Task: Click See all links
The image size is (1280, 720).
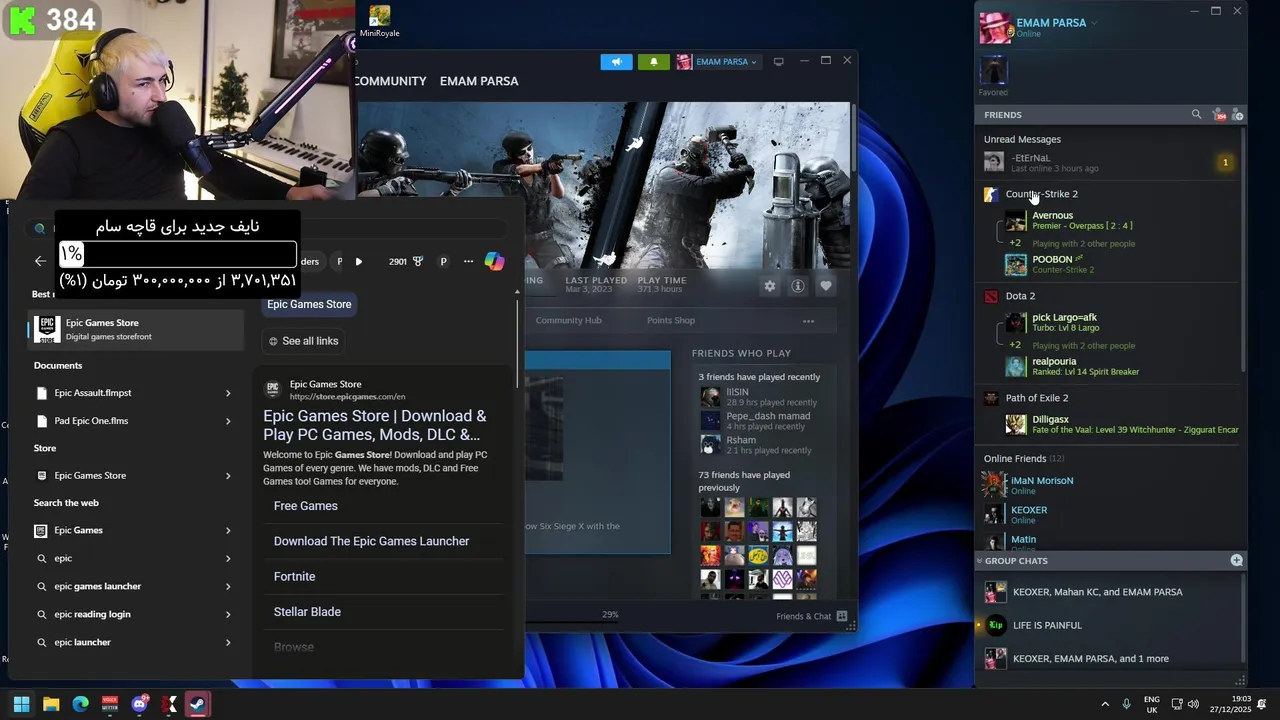Action: [x=303, y=341]
